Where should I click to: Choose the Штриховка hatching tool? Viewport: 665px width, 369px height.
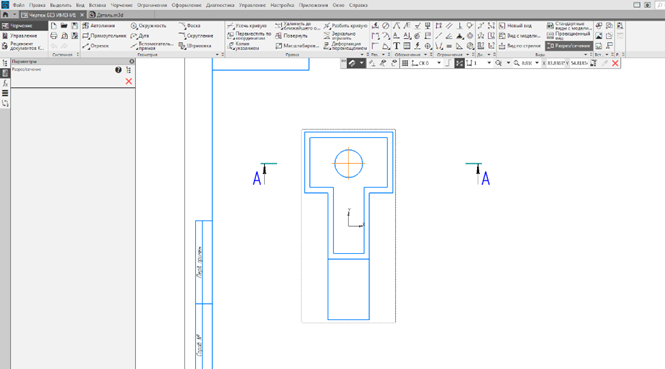195,46
